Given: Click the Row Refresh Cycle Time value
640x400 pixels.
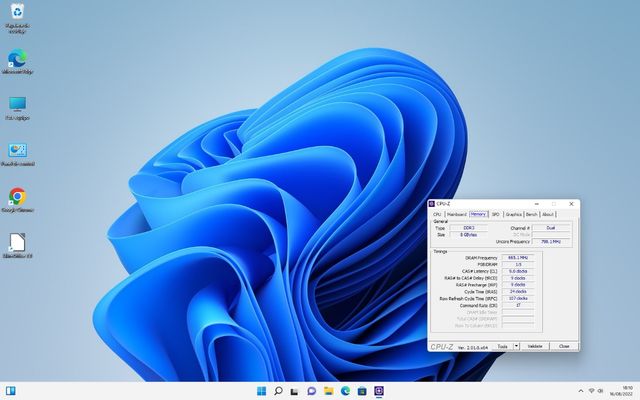Looking at the screenshot, I should (x=518, y=298).
